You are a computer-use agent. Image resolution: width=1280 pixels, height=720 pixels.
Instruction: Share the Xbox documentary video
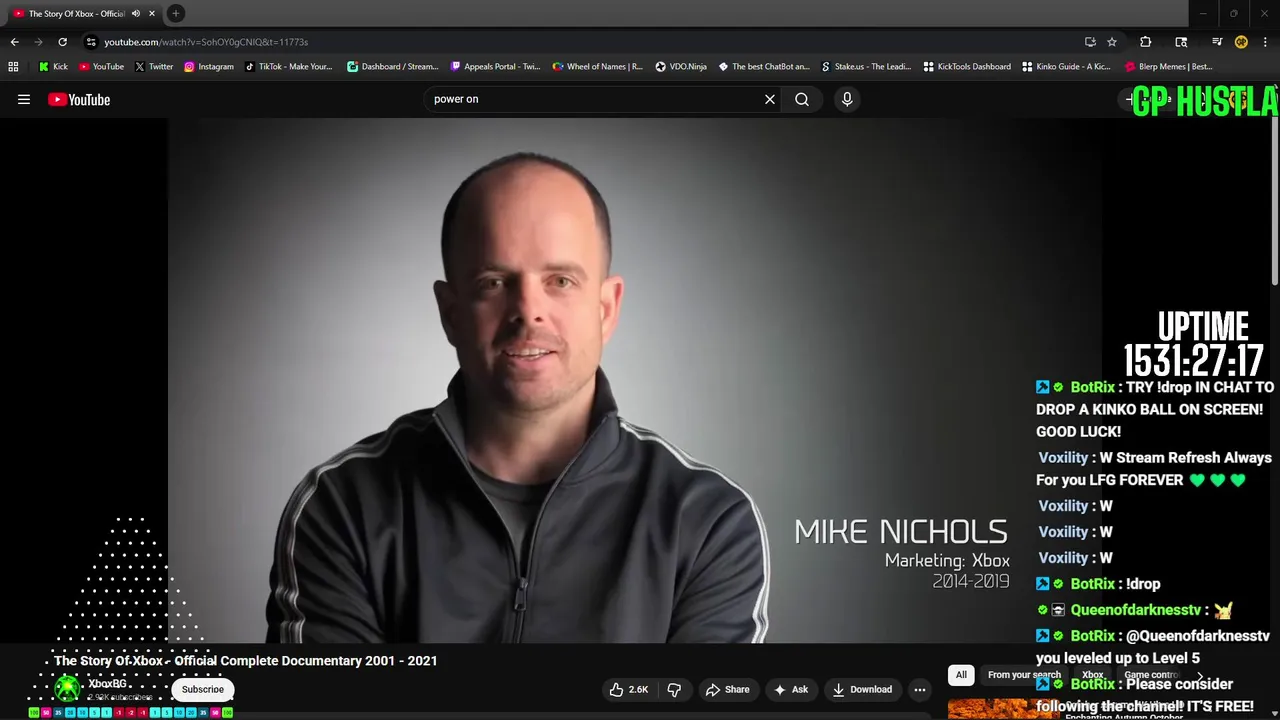pos(727,689)
